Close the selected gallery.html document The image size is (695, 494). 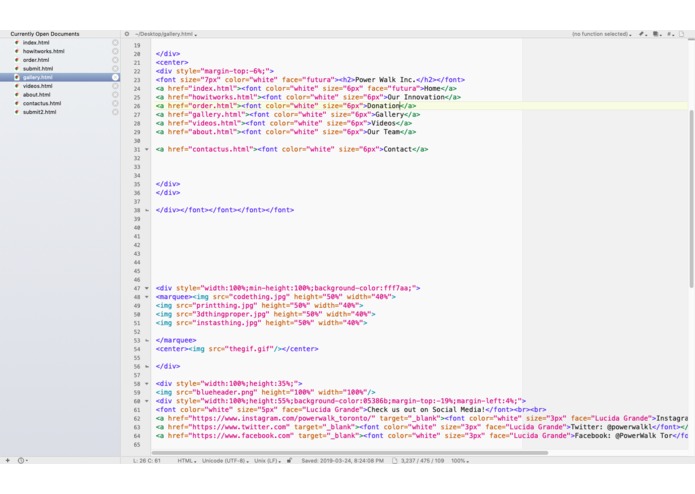(115, 77)
